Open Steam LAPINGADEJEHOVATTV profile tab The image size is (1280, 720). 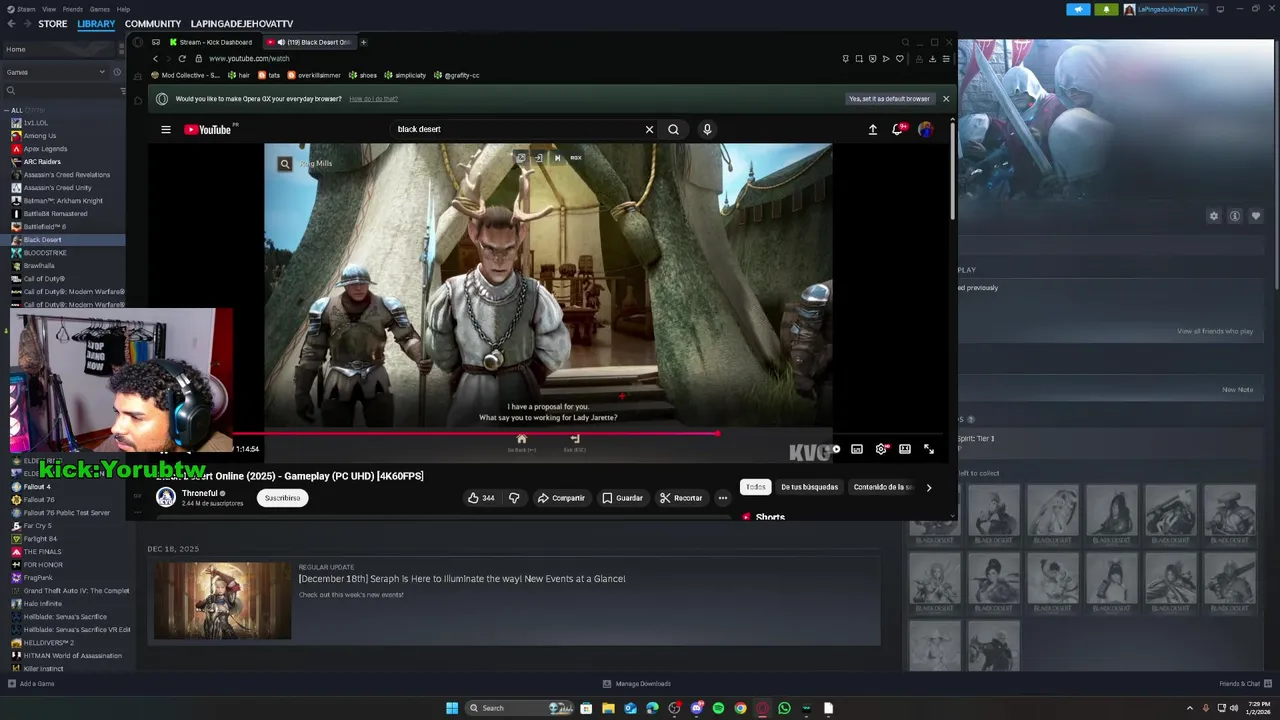tap(242, 24)
